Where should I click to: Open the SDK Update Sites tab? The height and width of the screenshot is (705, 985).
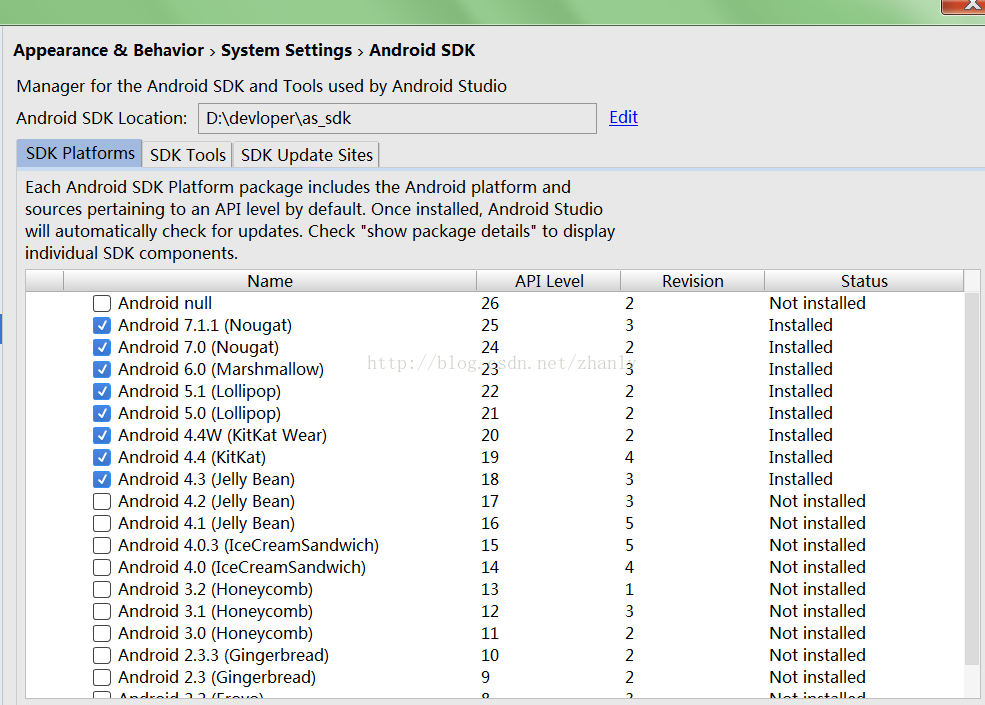[307, 155]
